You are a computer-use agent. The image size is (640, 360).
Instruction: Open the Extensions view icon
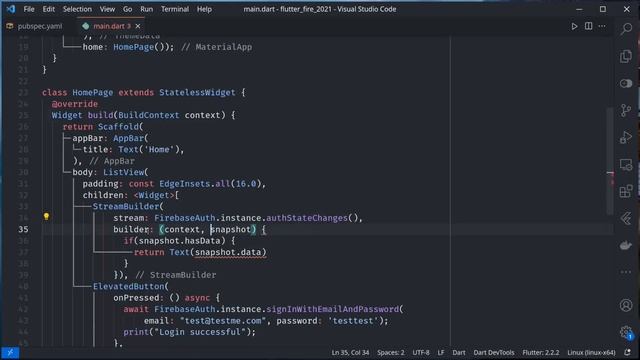pos(626,191)
